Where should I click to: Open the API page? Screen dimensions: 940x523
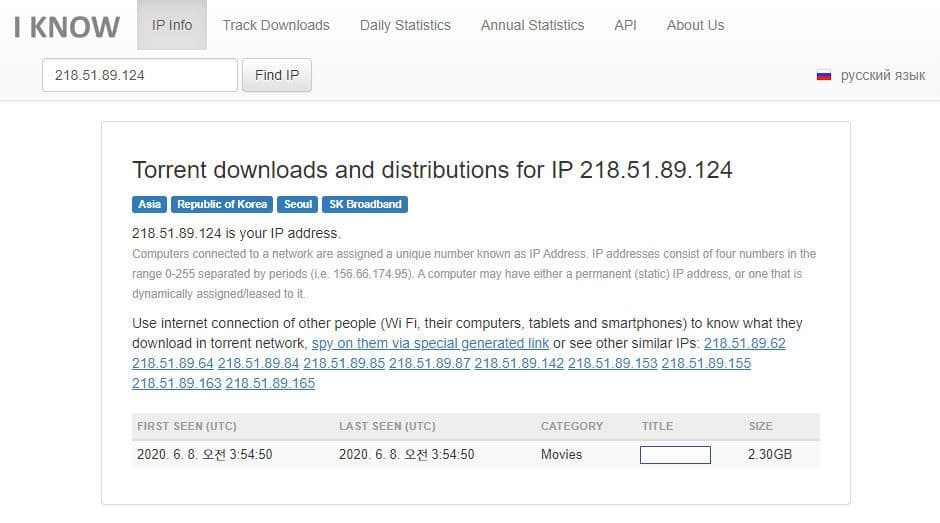click(625, 25)
